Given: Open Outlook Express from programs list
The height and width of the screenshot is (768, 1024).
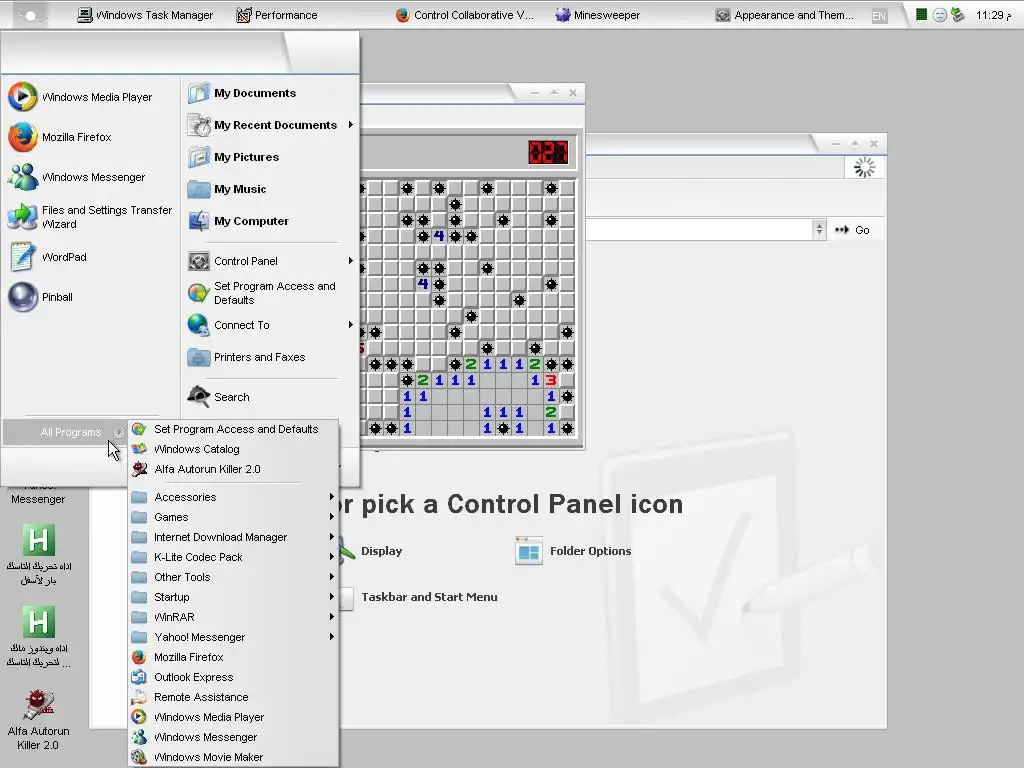Looking at the screenshot, I should tap(182, 677).
